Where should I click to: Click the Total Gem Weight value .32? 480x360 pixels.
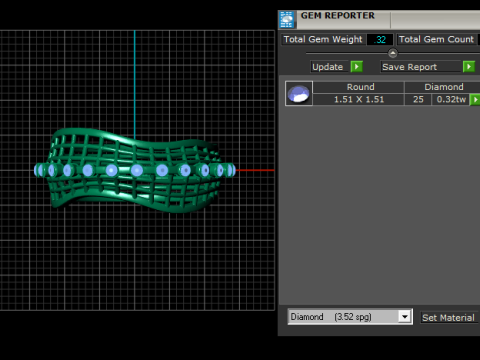coord(380,39)
